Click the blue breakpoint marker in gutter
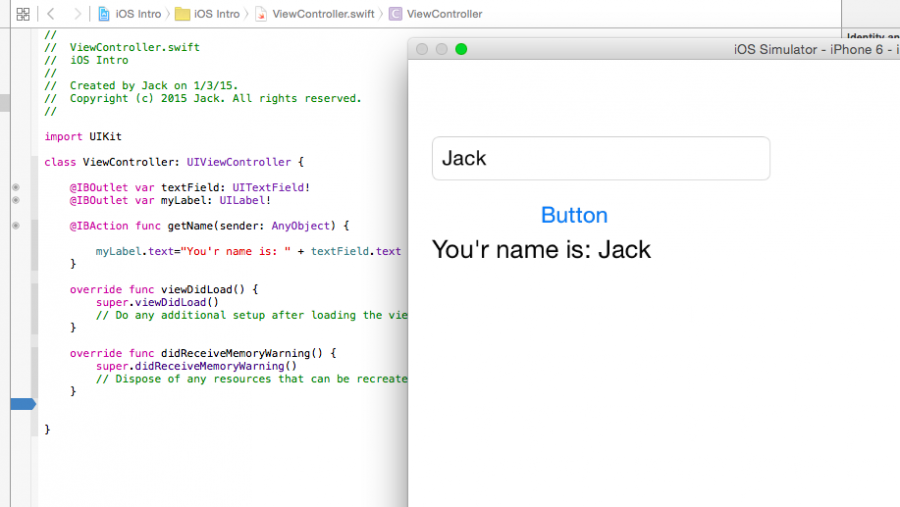Image resolution: width=900 pixels, height=507 pixels. (x=22, y=404)
